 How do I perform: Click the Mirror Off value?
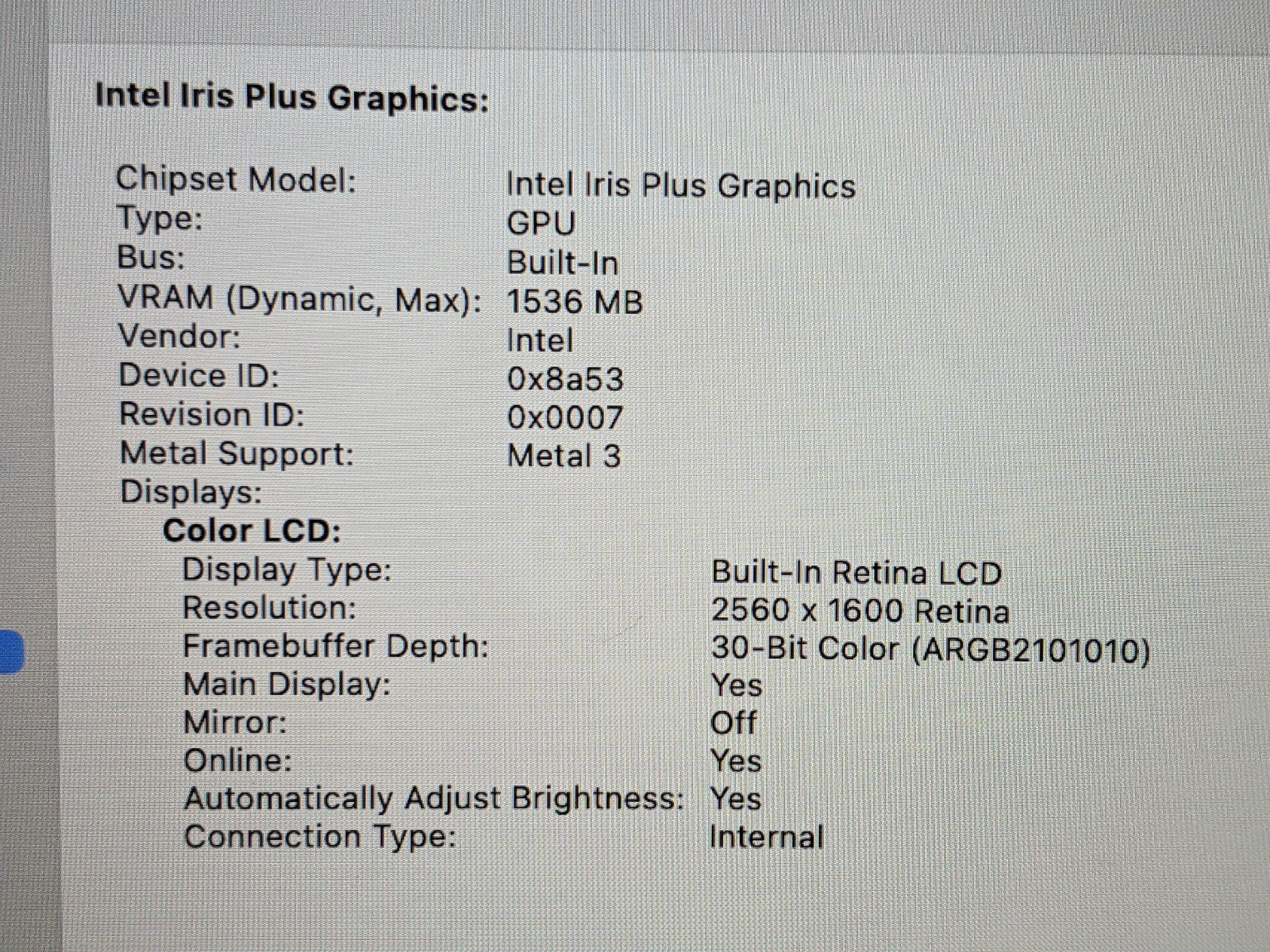pos(733,722)
